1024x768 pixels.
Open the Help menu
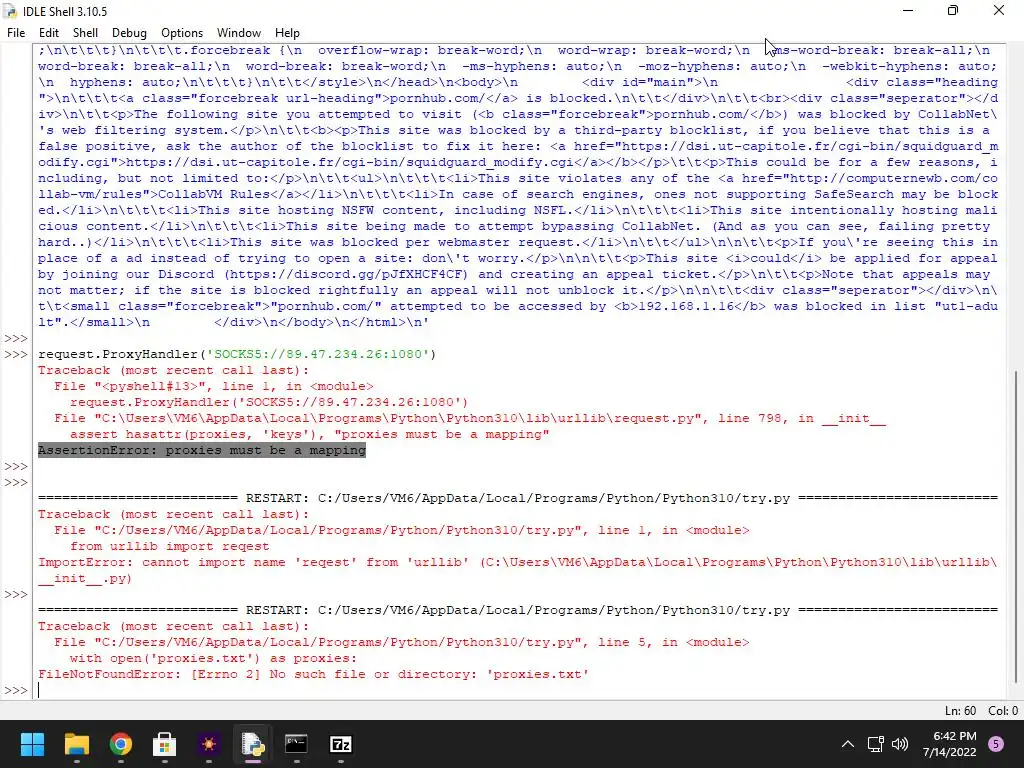coord(287,33)
